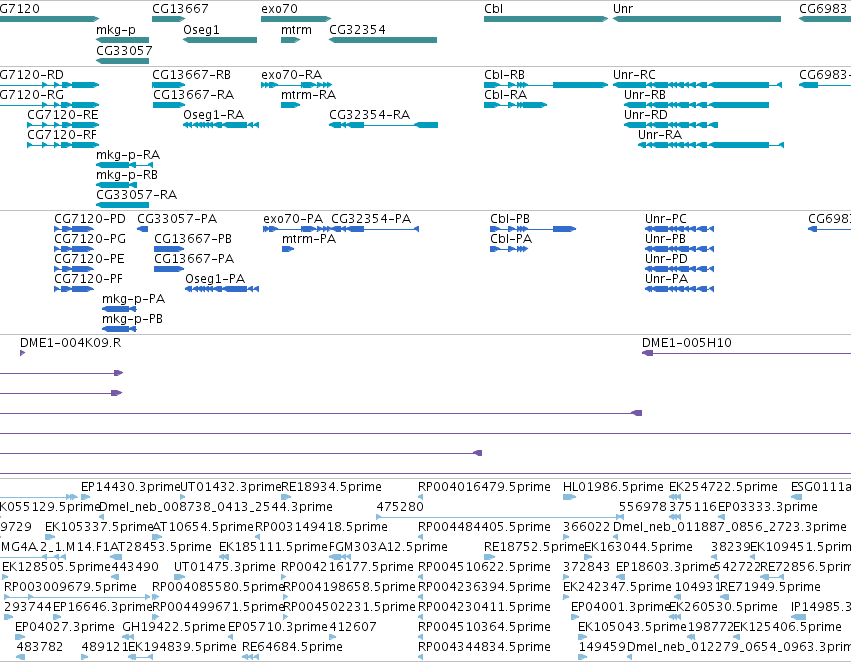851x662 pixels.
Task: Click transcript label CG32354-RA
Action: (370, 114)
